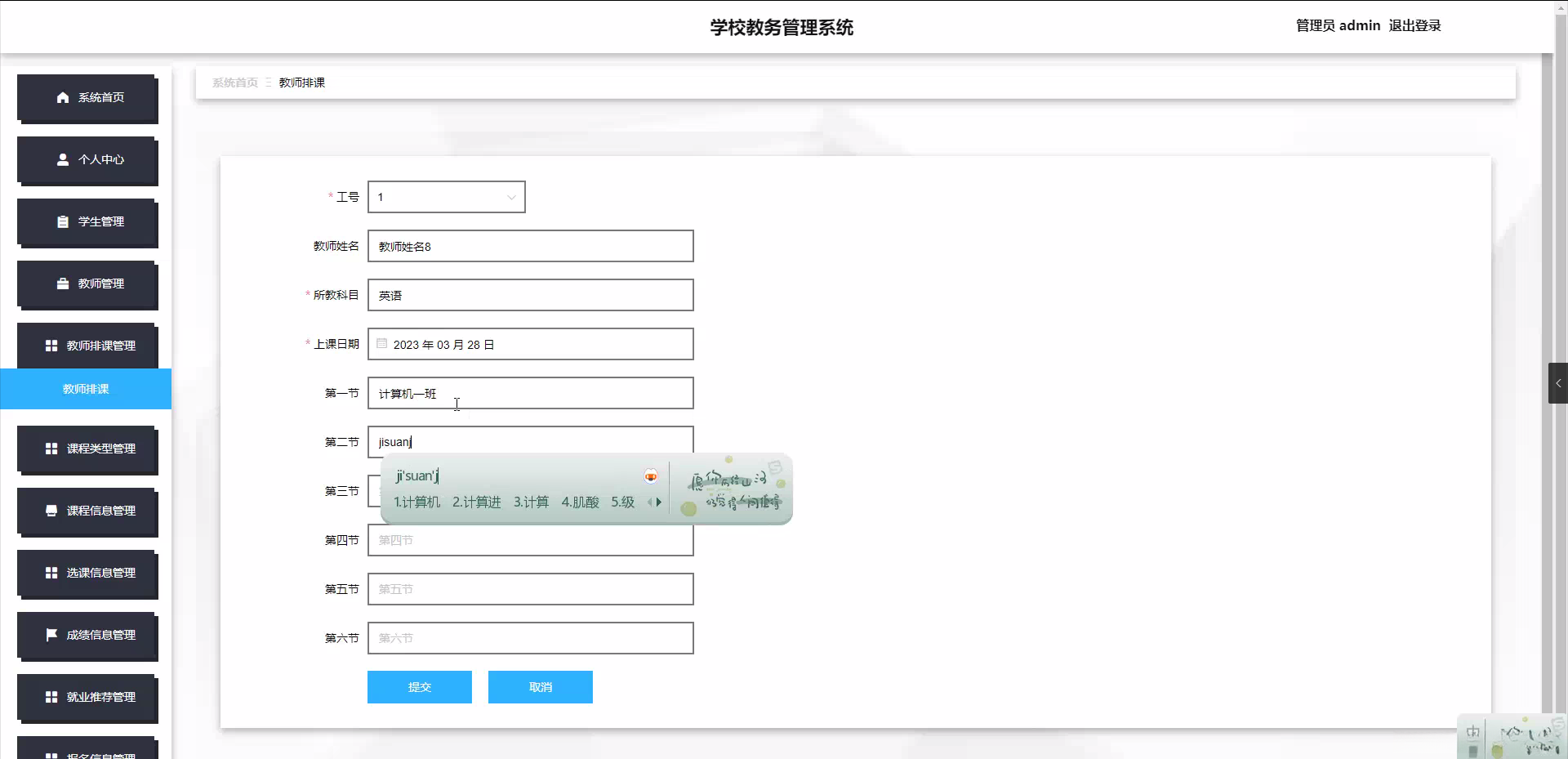Viewport: 1568px width, 759px height.
Task: Click the flag icon beside 成绩信息管理
Action: [51, 635]
